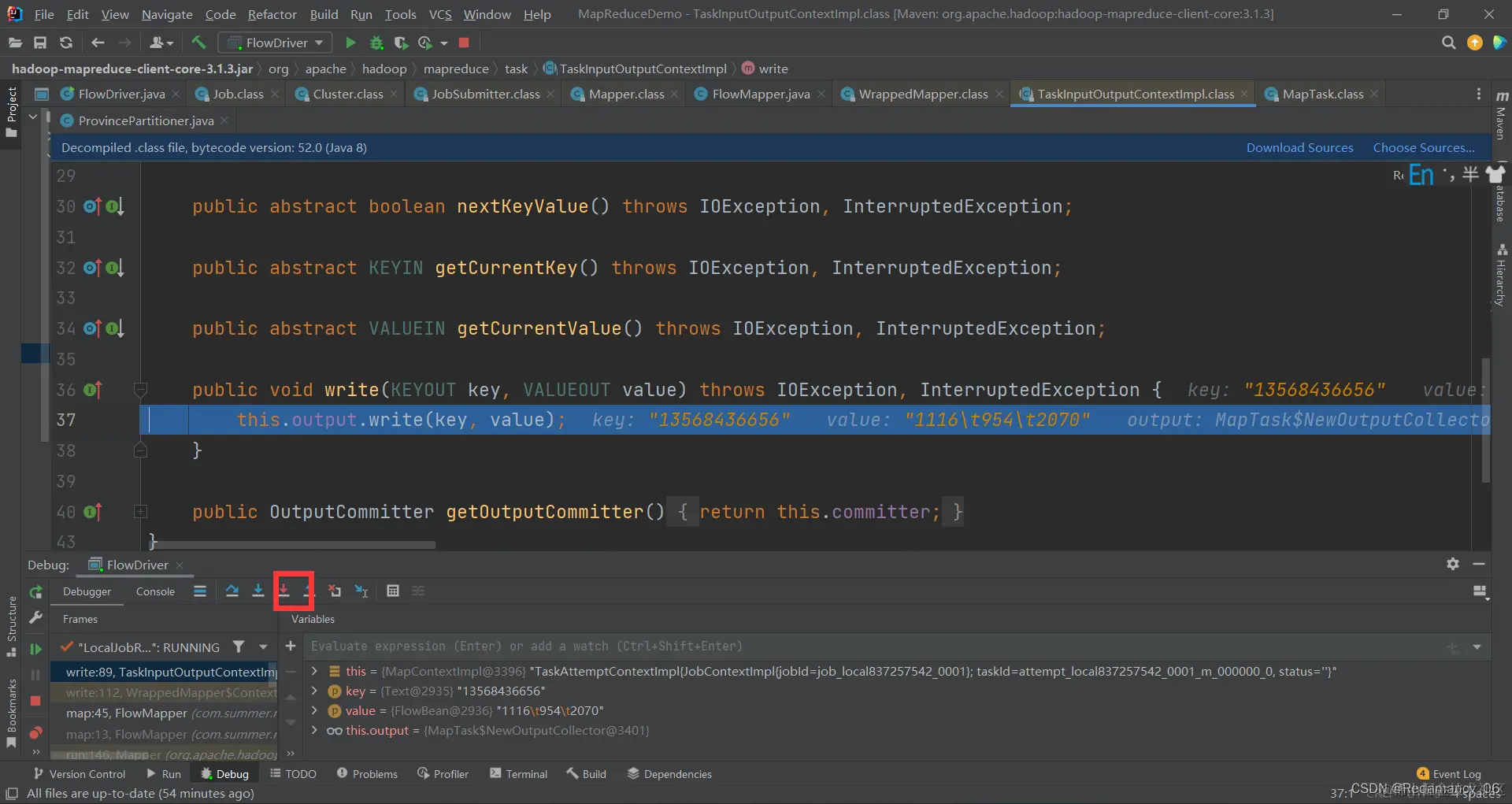
Task: Start debugging with the green bug icon
Action: click(376, 43)
